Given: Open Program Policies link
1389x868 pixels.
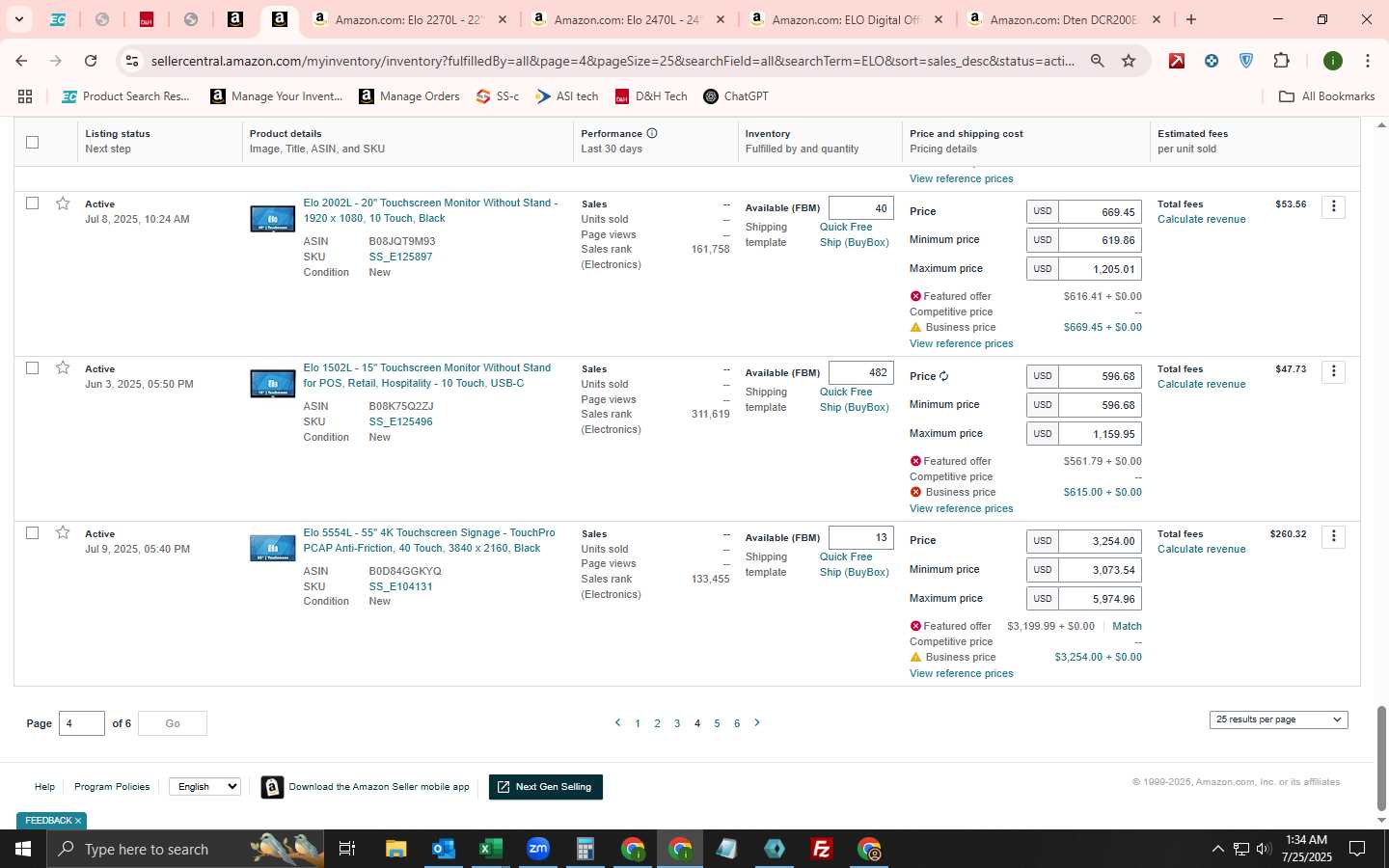Looking at the screenshot, I should pyautogui.click(x=112, y=787).
